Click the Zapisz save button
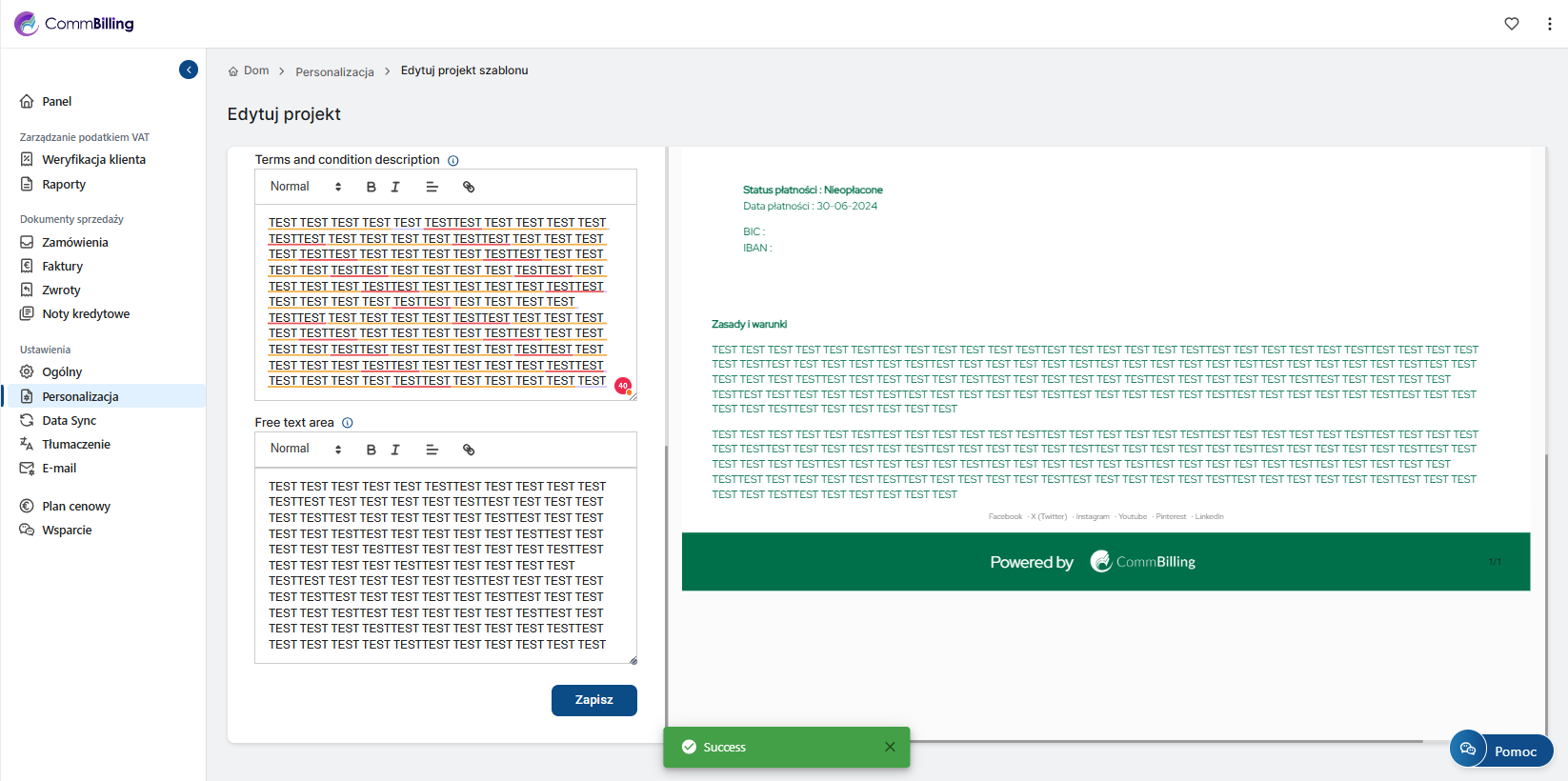The width and height of the screenshot is (1568, 781). (x=593, y=700)
